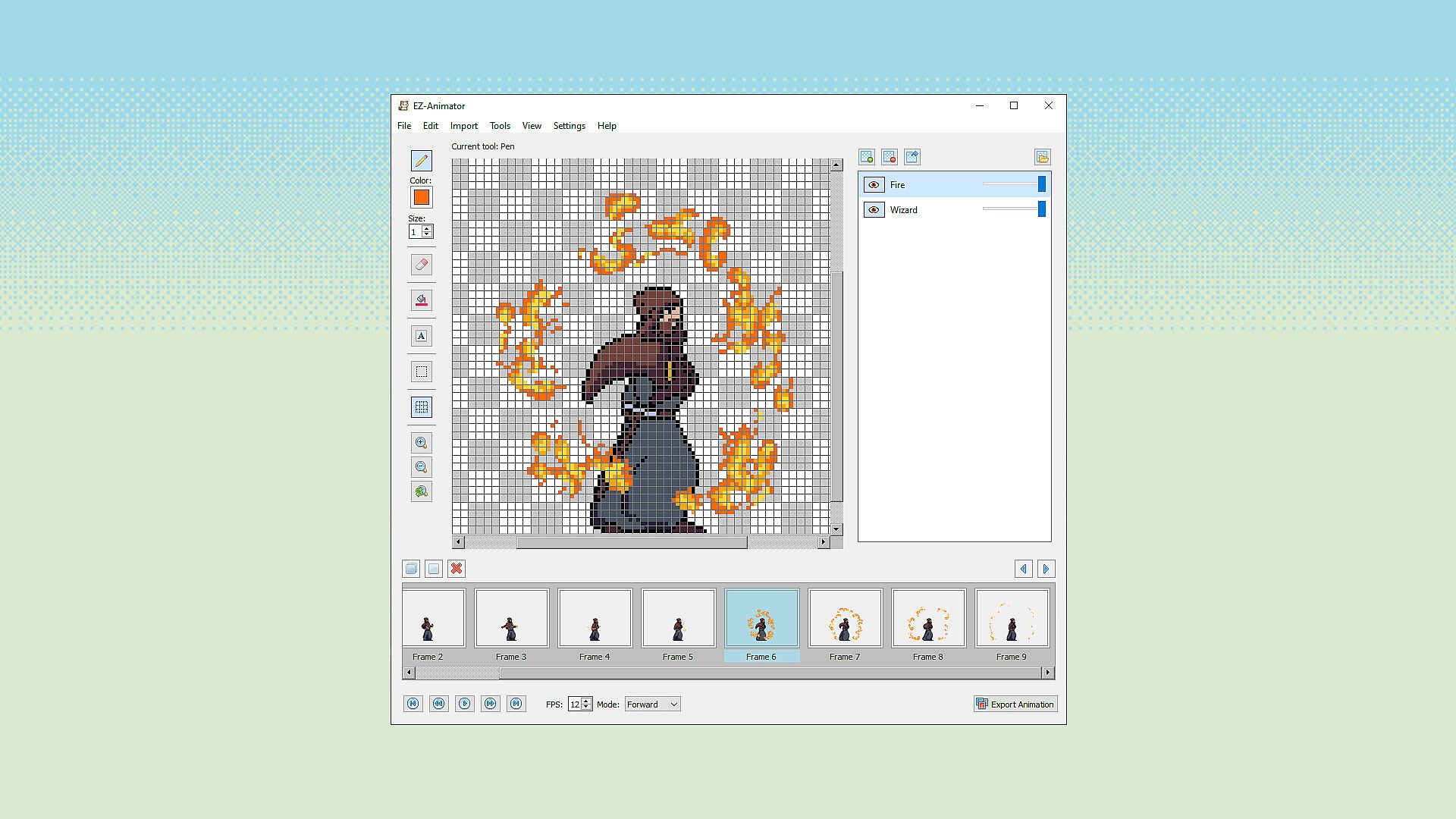This screenshot has height=819, width=1456.
Task: Click the zoom out magnifier icon
Action: (422, 467)
